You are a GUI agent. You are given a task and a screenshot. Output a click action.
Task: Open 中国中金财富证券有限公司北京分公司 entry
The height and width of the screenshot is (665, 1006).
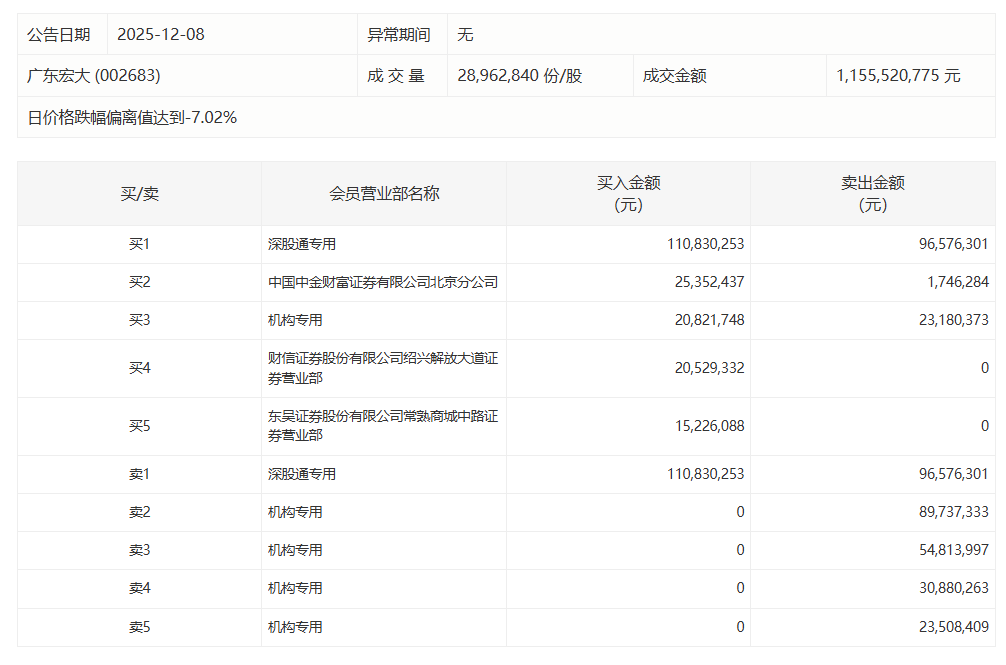(383, 283)
